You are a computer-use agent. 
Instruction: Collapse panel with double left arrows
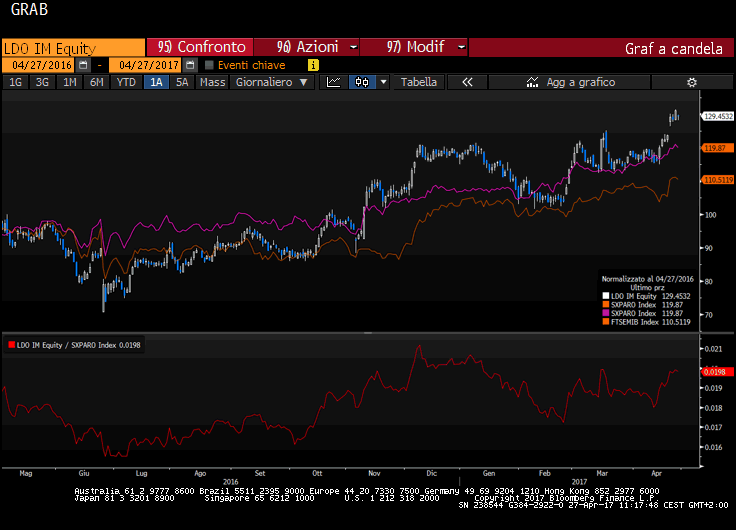(x=466, y=82)
